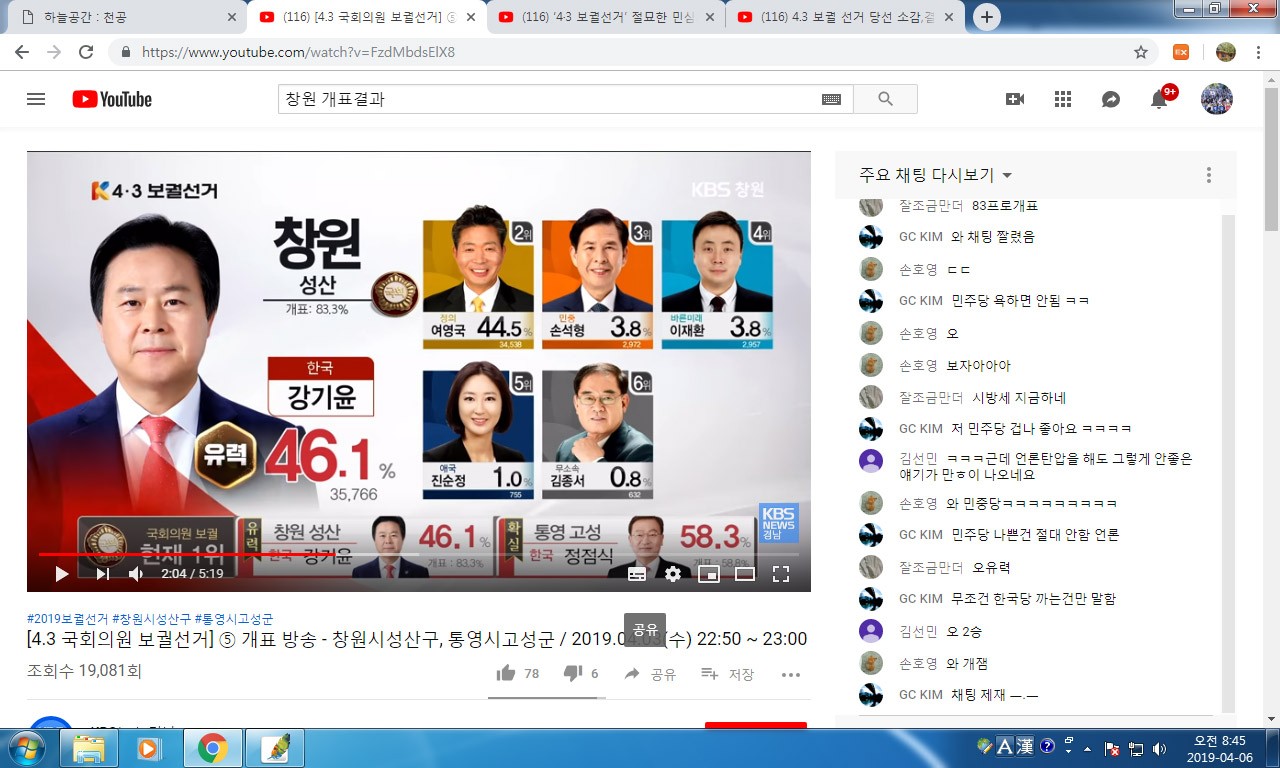This screenshot has width=1280, height=768.
Task: Click the YouTube search magnifier button
Action: click(885, 99)
